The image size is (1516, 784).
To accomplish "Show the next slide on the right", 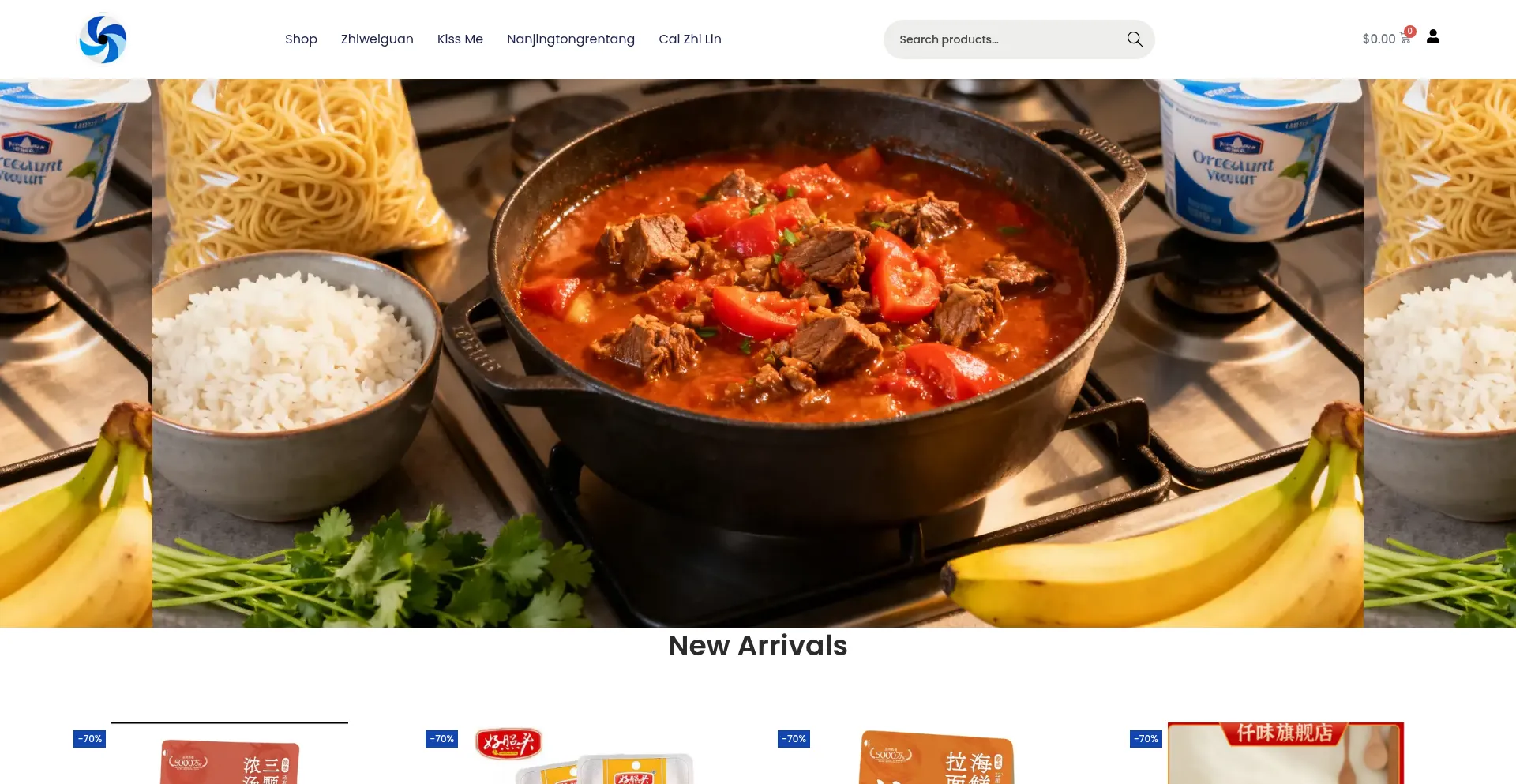I will pos(1439,353).
